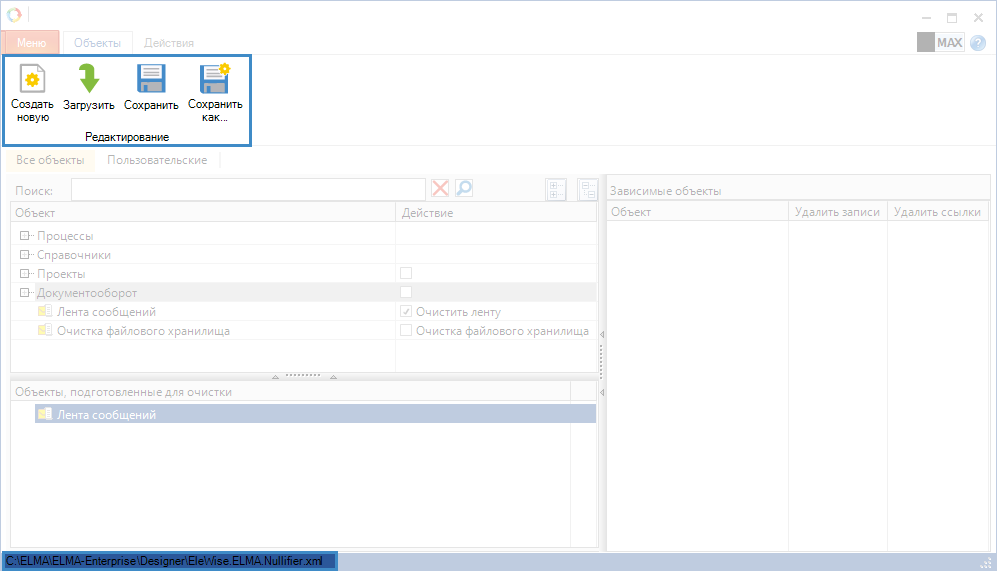The height and width of the screenshot is (571, 997).
Task: Click the Объект header in Зависимые объекты panel
Action: (x=698, y=212)
